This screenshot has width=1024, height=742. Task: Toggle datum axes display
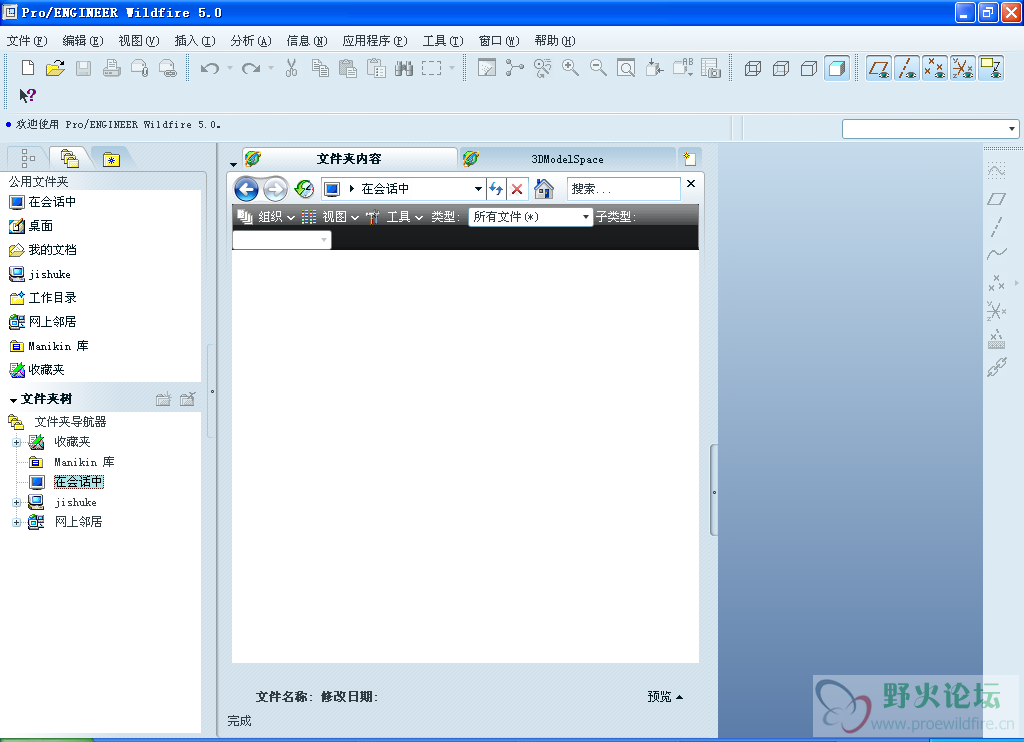click(x=907, y=68)
